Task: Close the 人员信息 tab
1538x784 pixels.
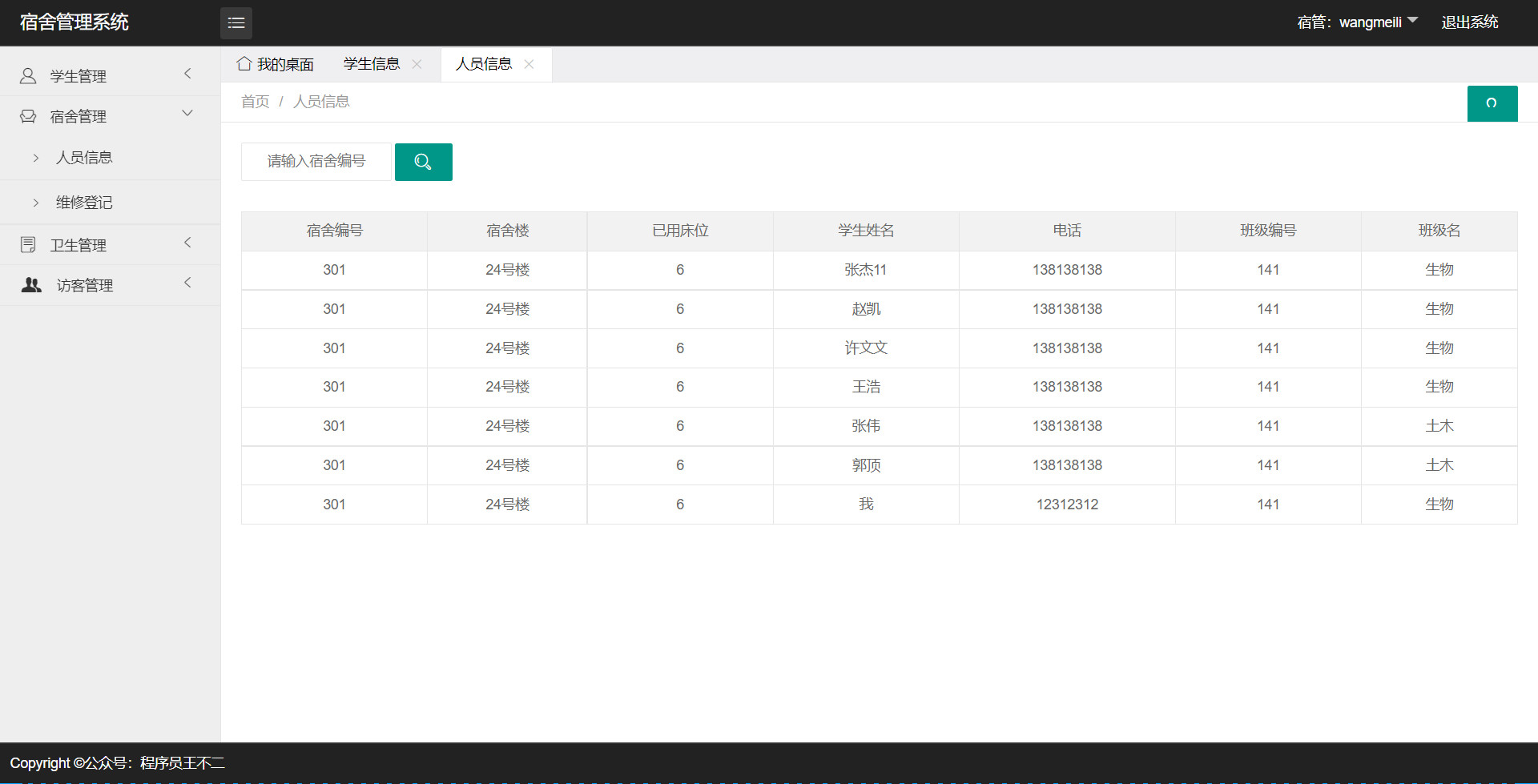Action: coord(529,64)
